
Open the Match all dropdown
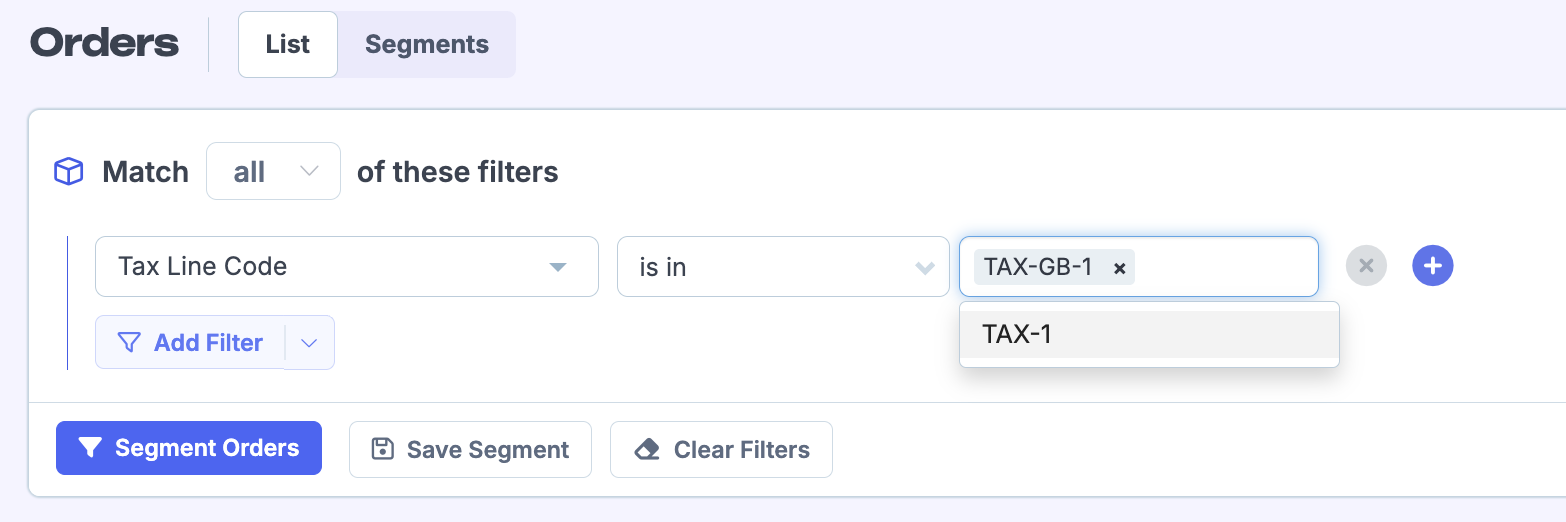[x=273, y=172]
